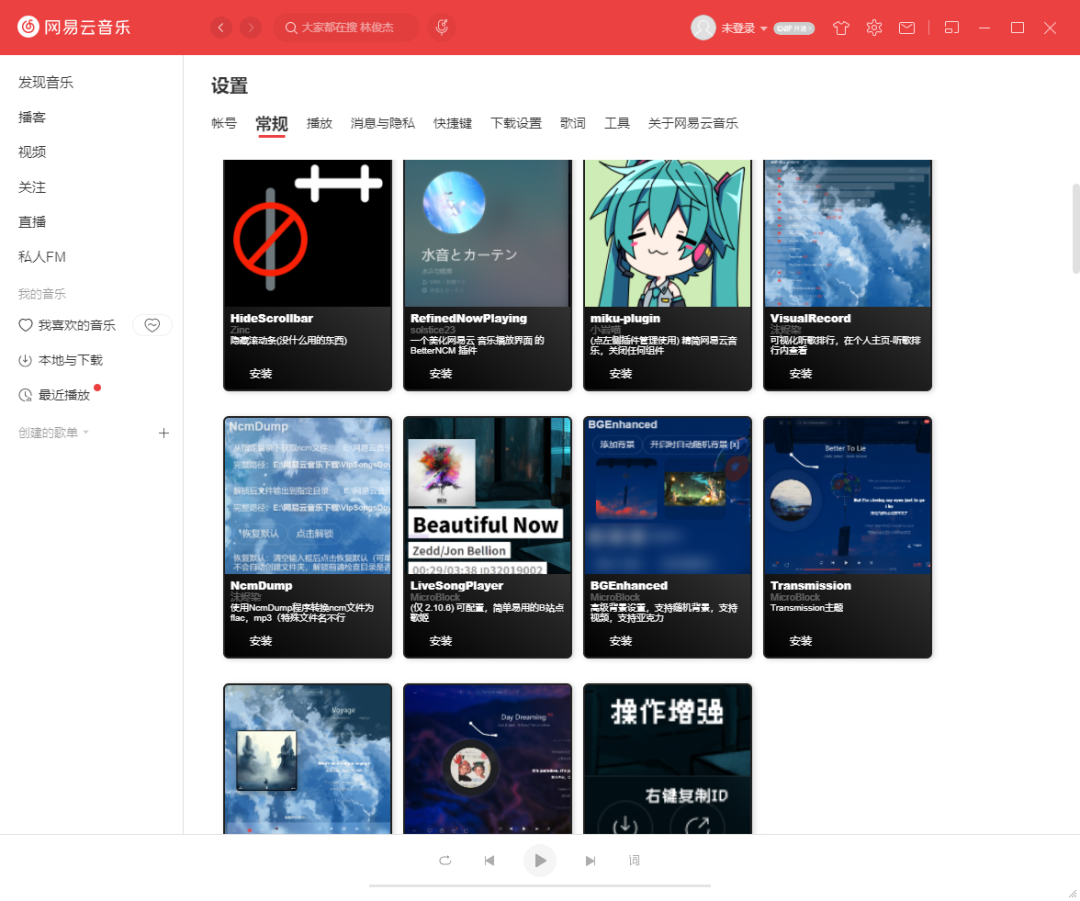Open 直播 in the sidebar
1080x901 pixels.
[x=32, y=222]
